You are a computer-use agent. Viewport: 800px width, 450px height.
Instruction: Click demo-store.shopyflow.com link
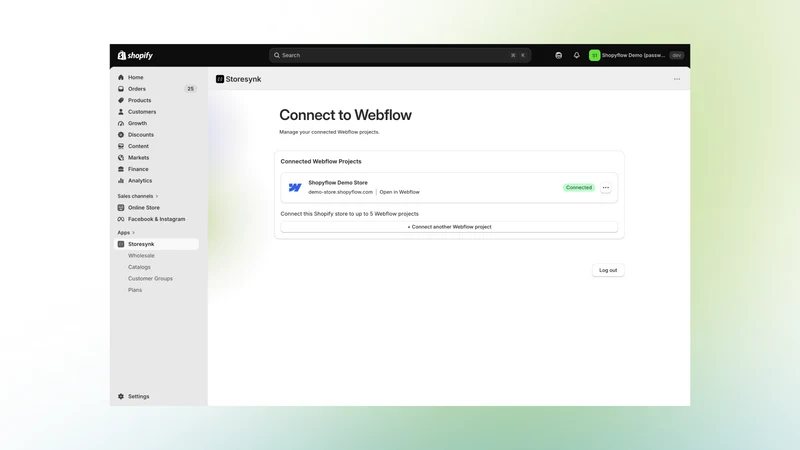click(x=340, y=192)
